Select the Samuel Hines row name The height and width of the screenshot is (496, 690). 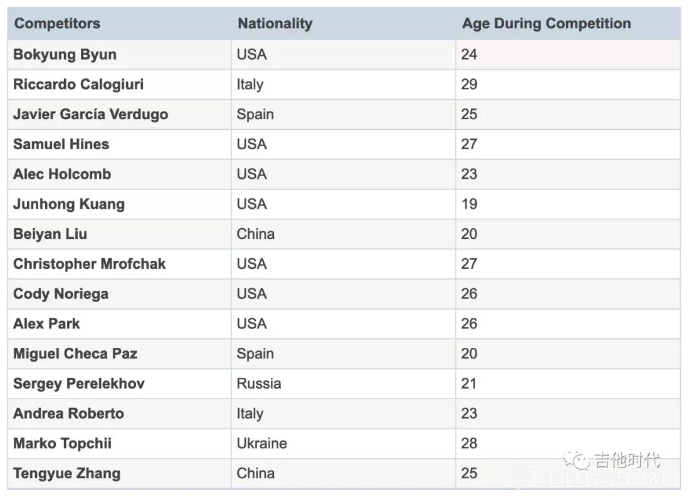(61, 144)
